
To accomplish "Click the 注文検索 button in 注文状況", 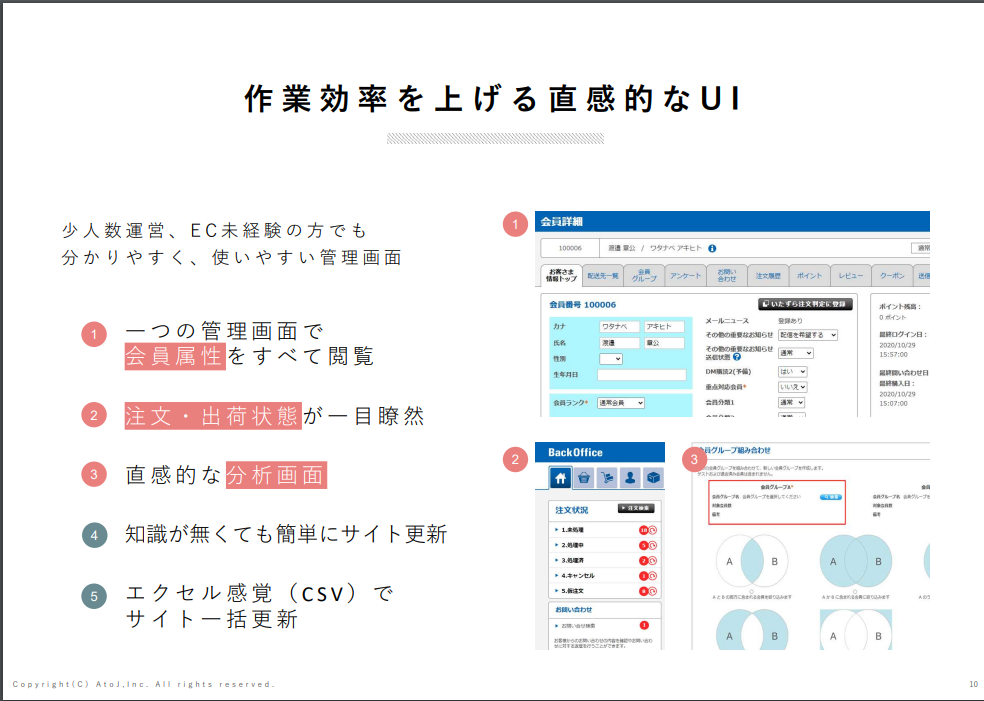I will (636, 508).
